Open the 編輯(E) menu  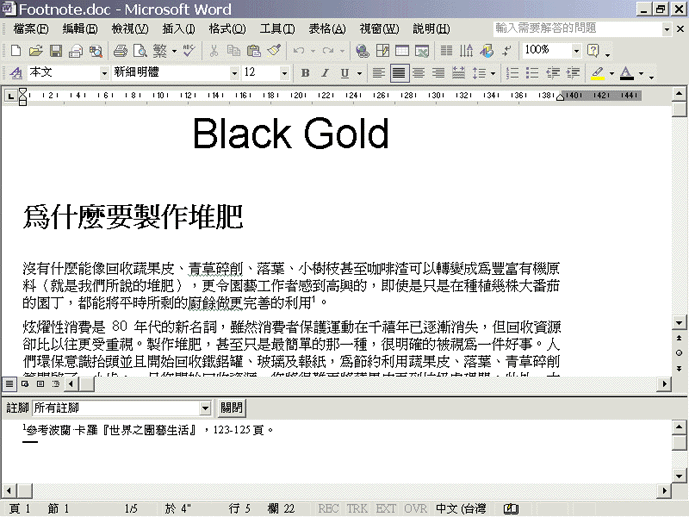click(80, 29)
